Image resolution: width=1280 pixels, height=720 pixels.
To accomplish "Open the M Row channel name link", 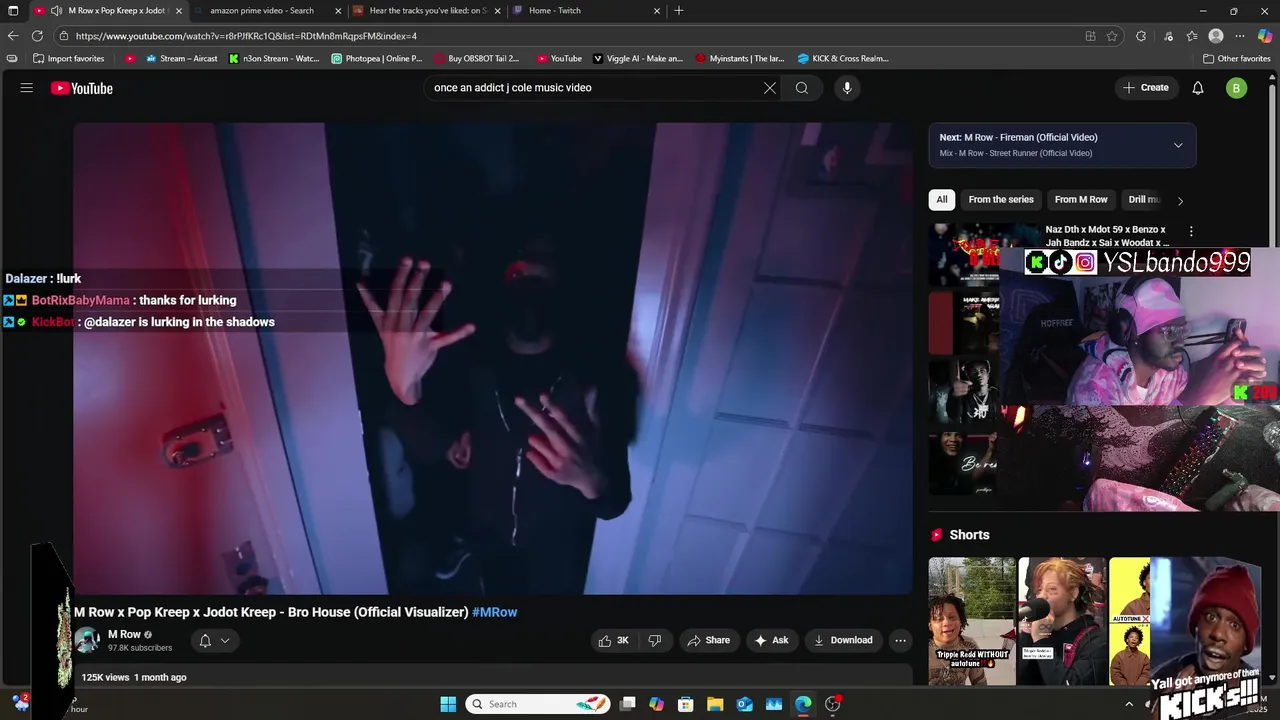I will click(x=124, y=634).
